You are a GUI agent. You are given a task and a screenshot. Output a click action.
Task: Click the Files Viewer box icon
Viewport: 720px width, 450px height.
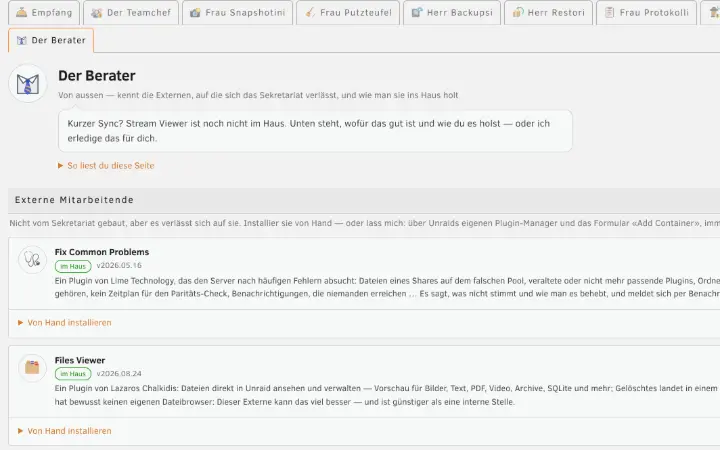32,367
